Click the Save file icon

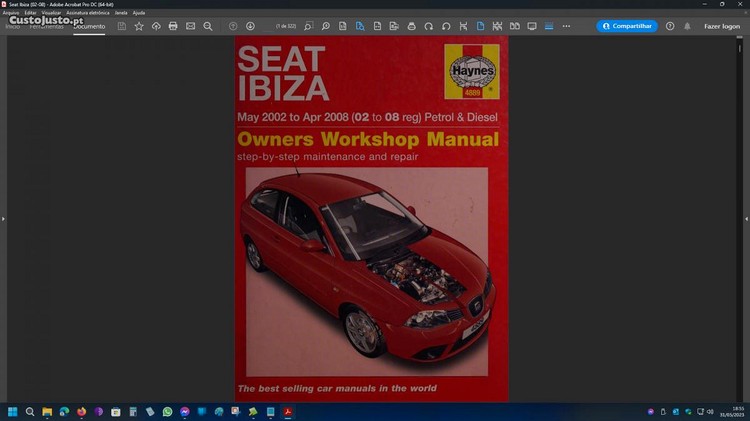click(122, 26)
